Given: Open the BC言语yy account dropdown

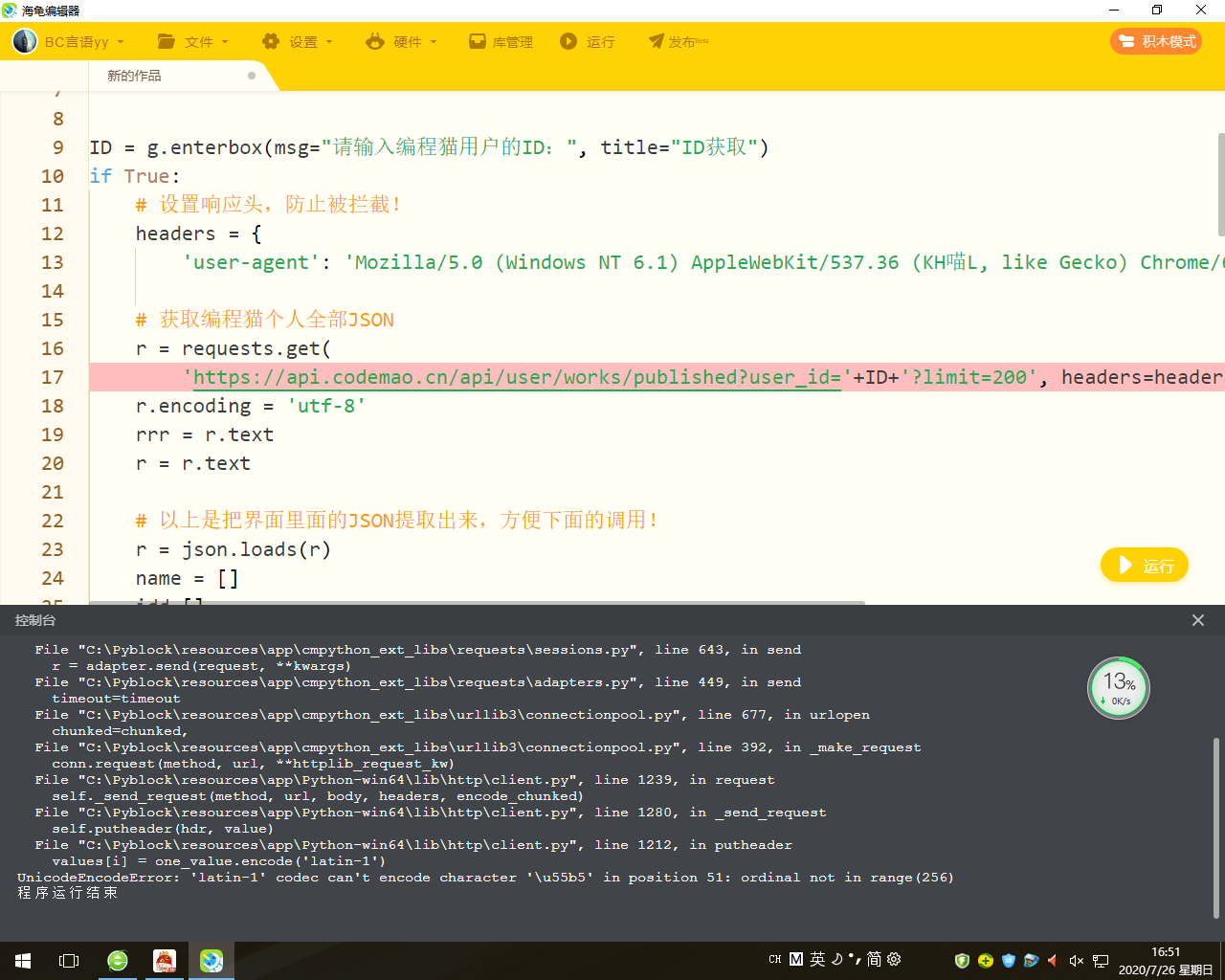Looking at the screenshot, I should tap(83, 42).
